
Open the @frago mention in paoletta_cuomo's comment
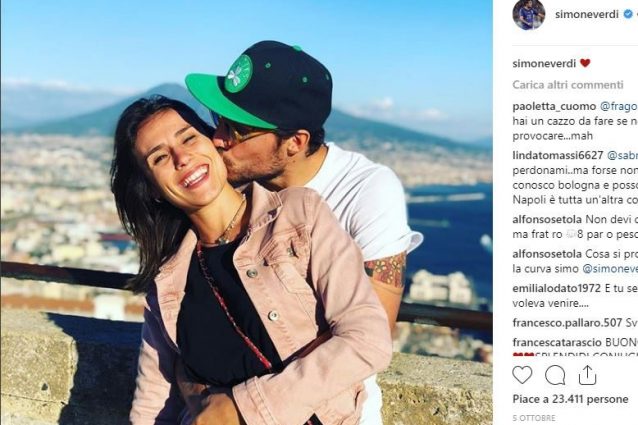[x=619, y=107]
